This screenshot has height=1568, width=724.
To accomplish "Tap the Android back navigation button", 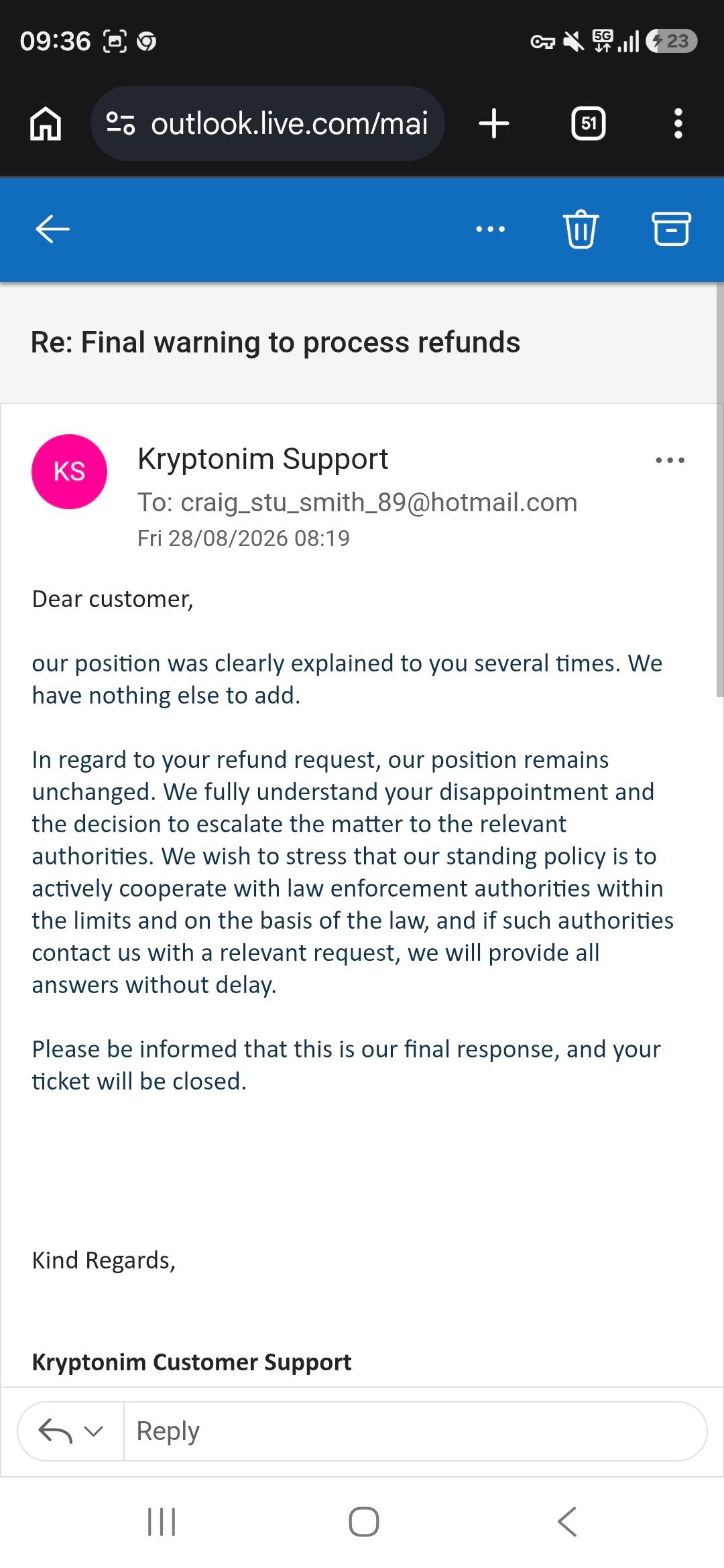I will tap(567, 1521).
